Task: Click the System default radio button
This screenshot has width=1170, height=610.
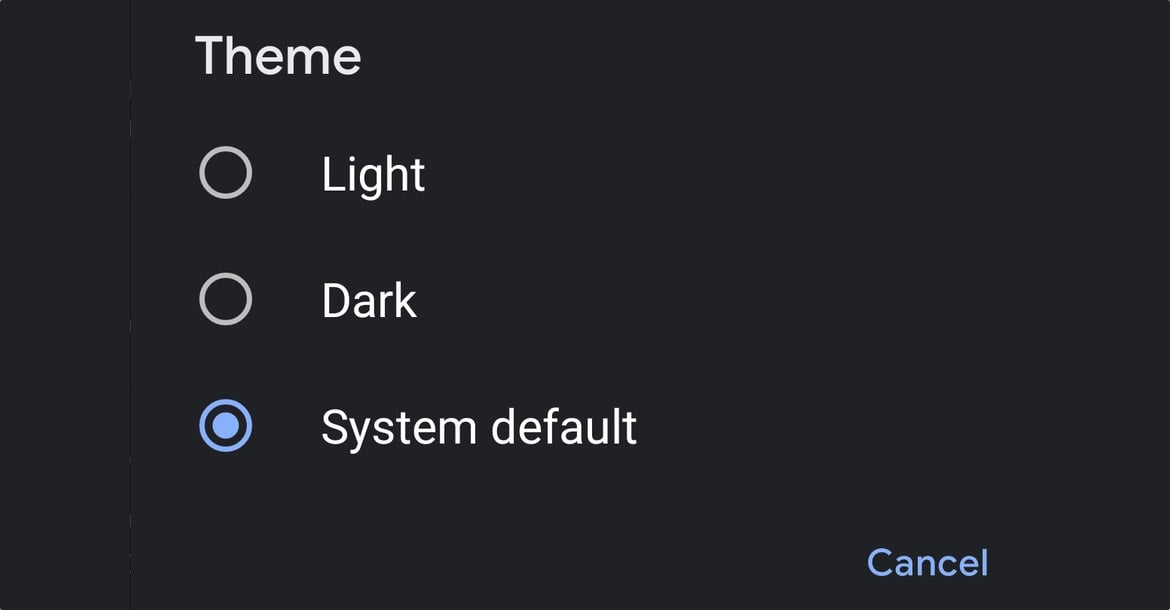Action: 225,426
